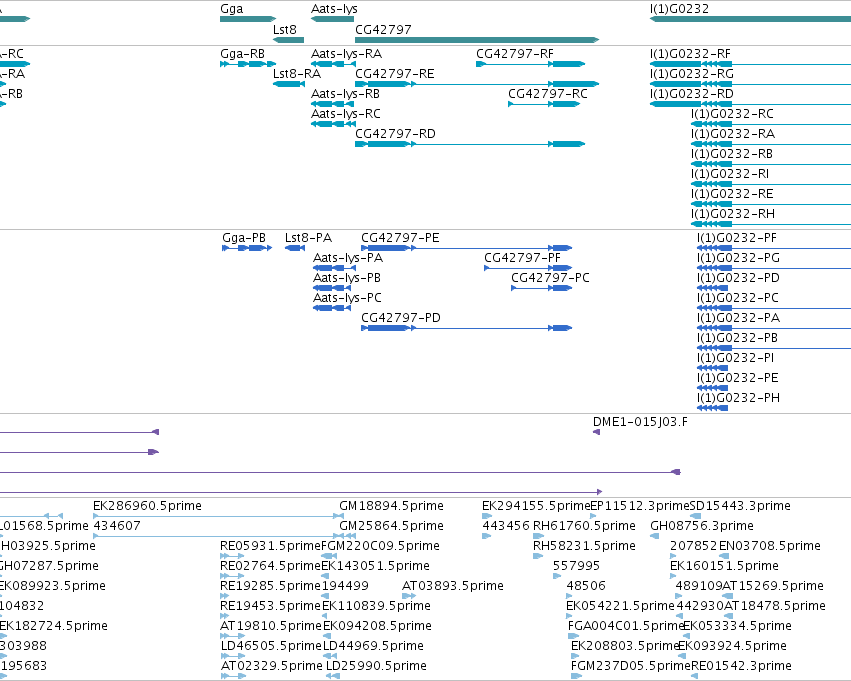The height and width of the screenshot is (681, 851).
Task: Select transcript l(1)G0232-RF
Action: 751,64
